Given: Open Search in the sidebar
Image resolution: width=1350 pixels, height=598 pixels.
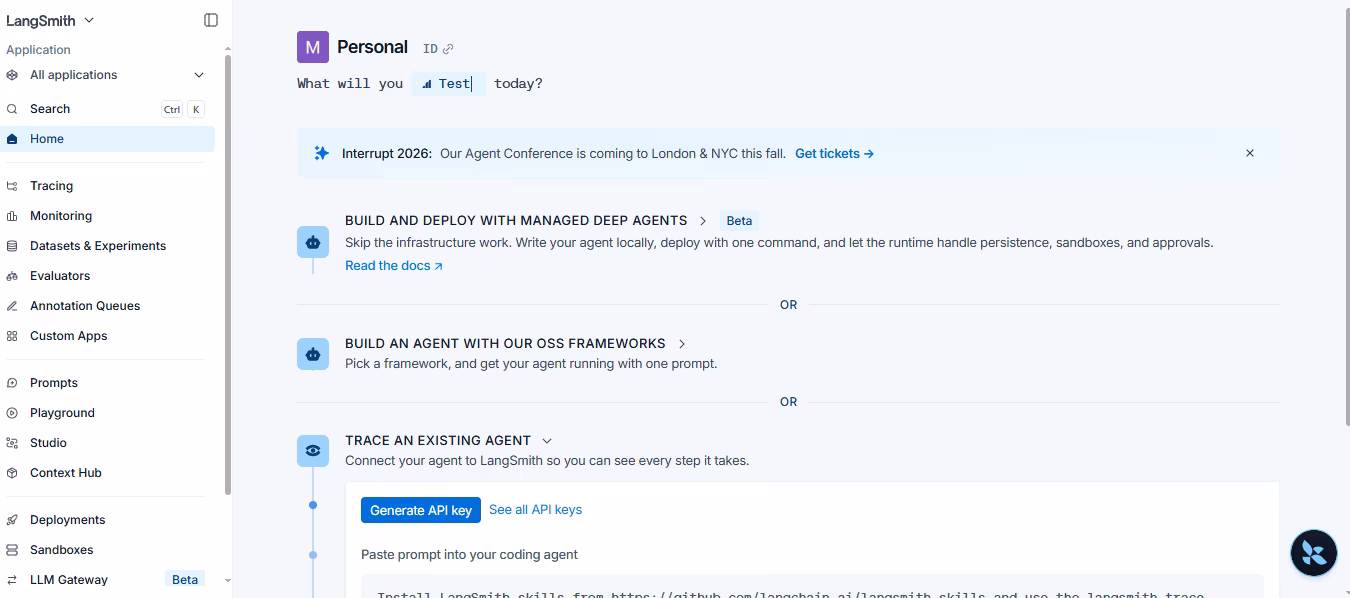Looking at the screenshot, I should coord(106,109).
